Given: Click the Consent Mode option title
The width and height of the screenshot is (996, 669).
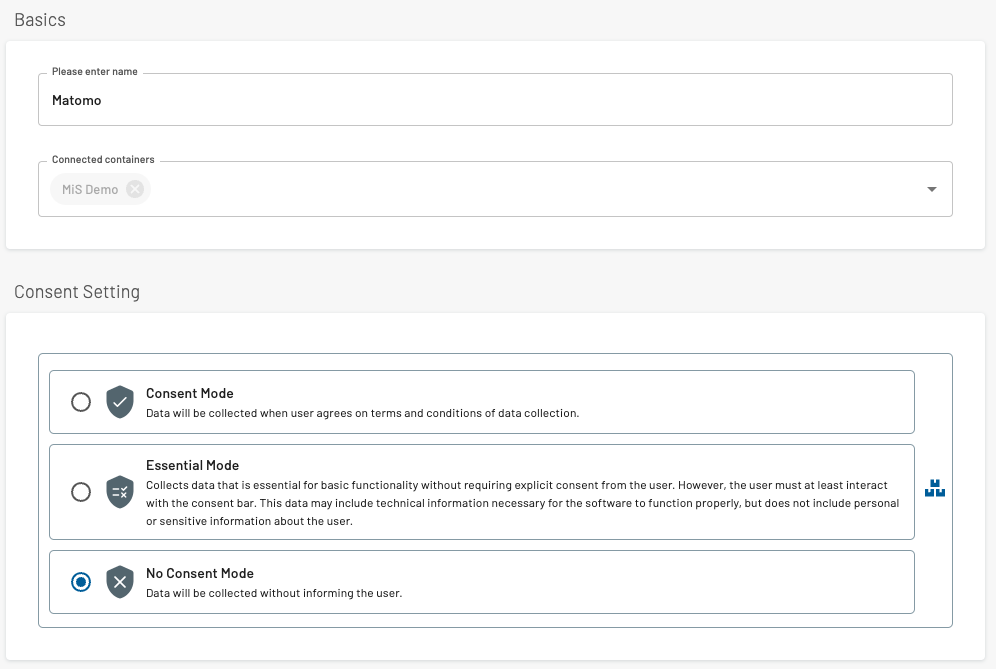Looking at the screenshot, I should (189, 393).
